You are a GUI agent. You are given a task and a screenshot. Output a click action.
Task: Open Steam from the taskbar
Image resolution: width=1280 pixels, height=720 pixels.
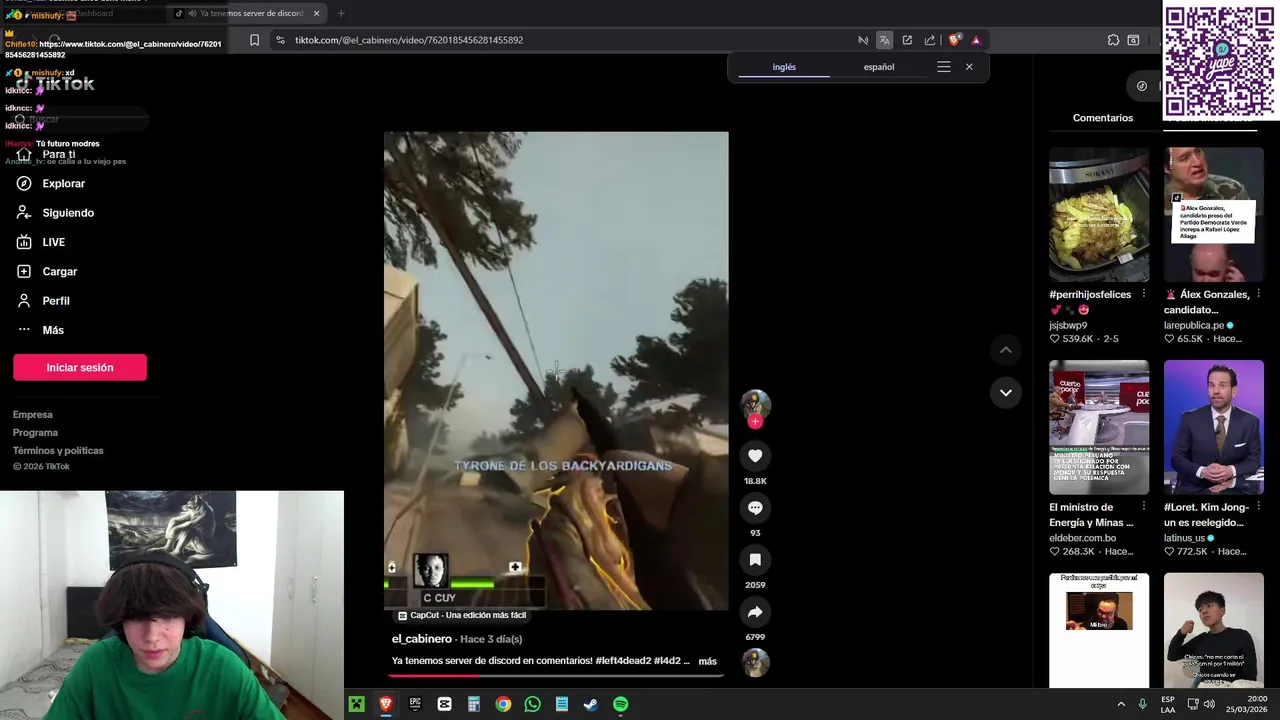click(x=591, y=705)
